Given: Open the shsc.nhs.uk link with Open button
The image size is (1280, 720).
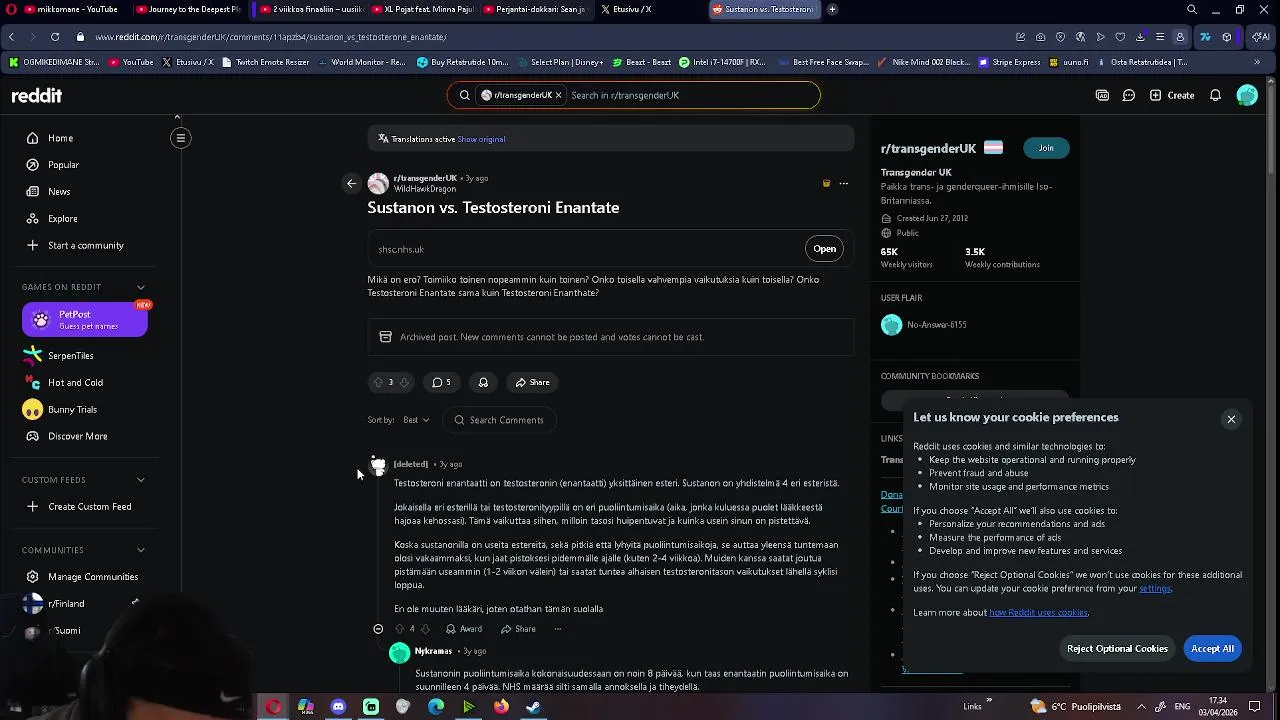Looking at the screenshot, I should [x=824, y=249].
